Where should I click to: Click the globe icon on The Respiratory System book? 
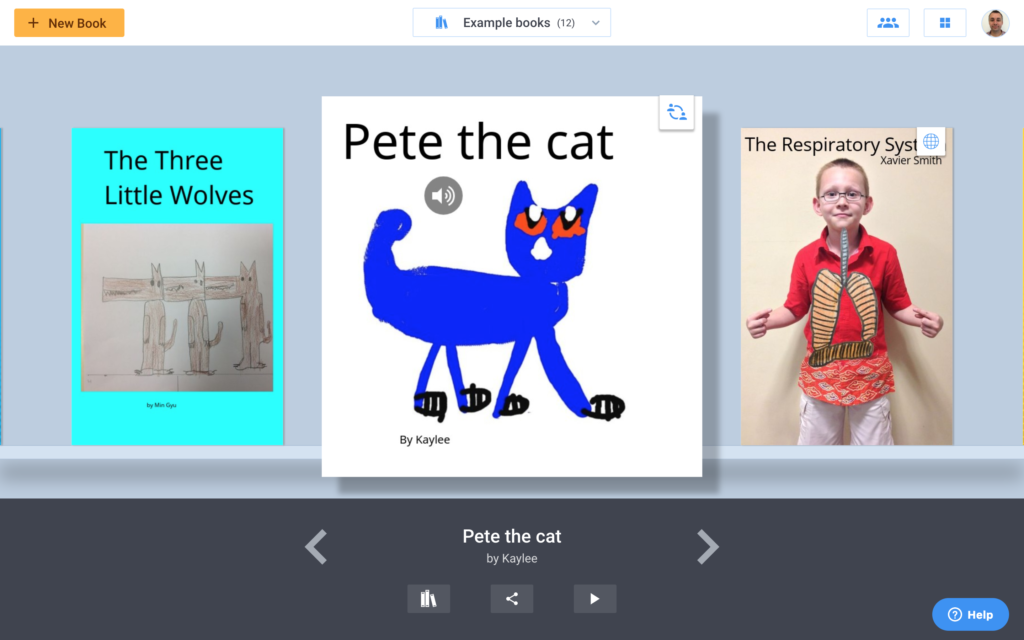tap(930, 141)
